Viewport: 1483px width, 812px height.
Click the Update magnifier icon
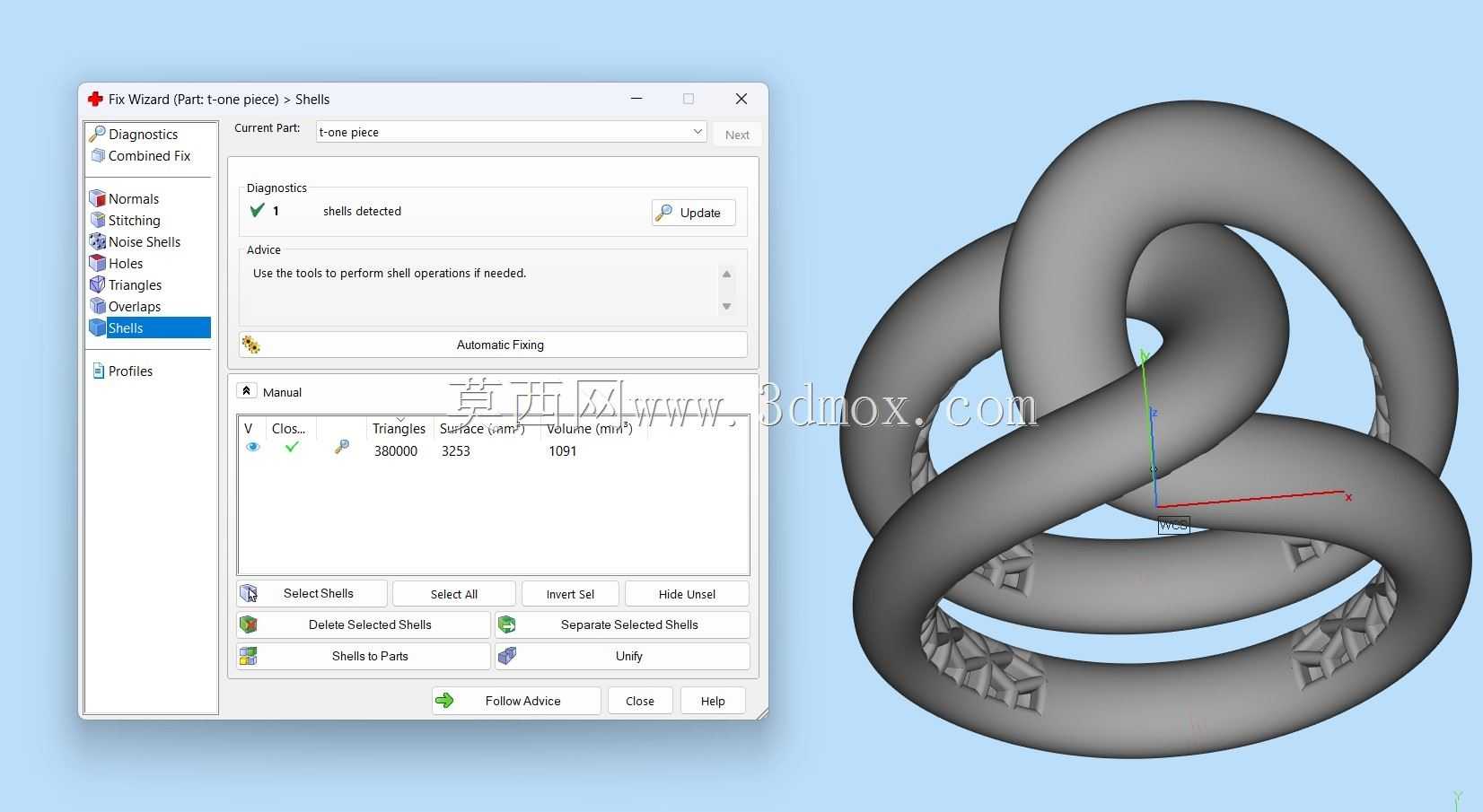(x=664, y=213)
